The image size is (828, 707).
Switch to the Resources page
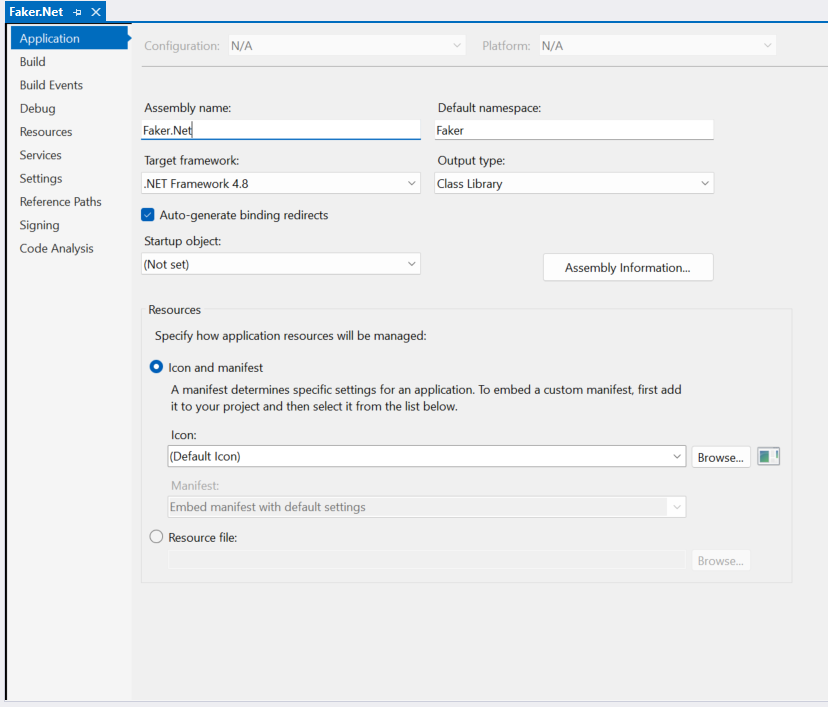coord(45,131)
